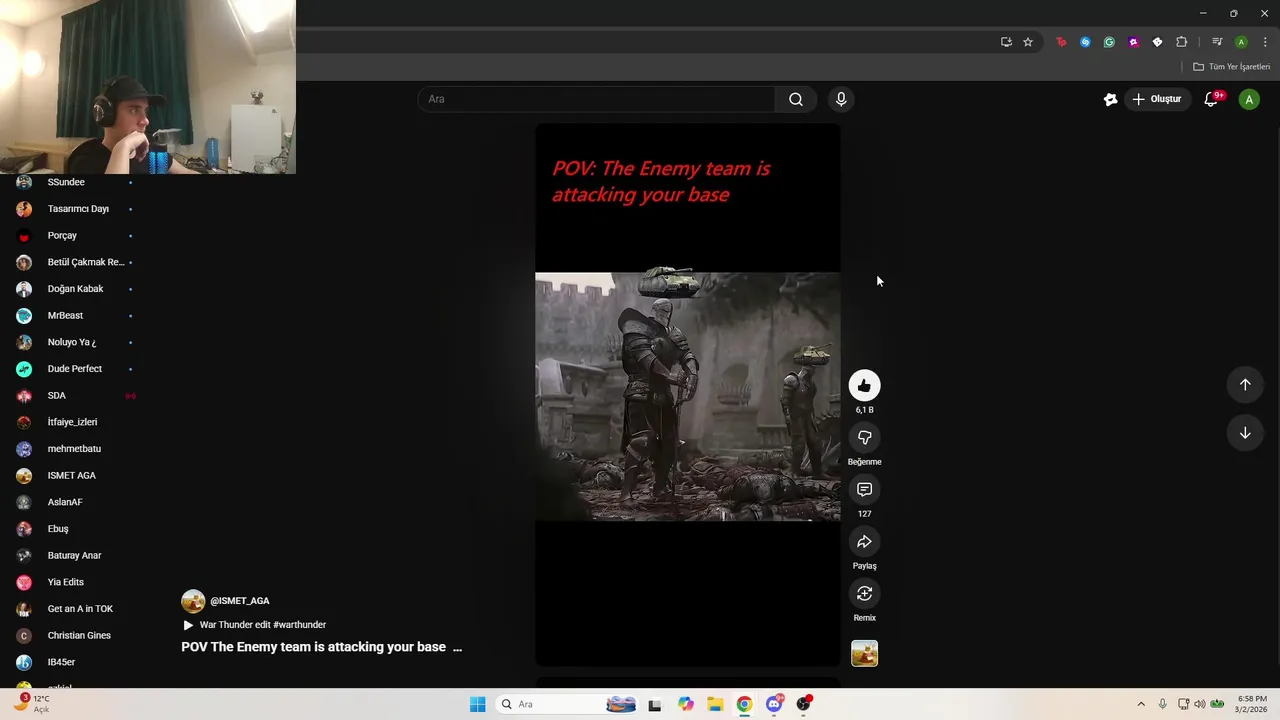1280x720 pixels.
Task: Open Windows Start menu
Action: [x=478, y=704]
